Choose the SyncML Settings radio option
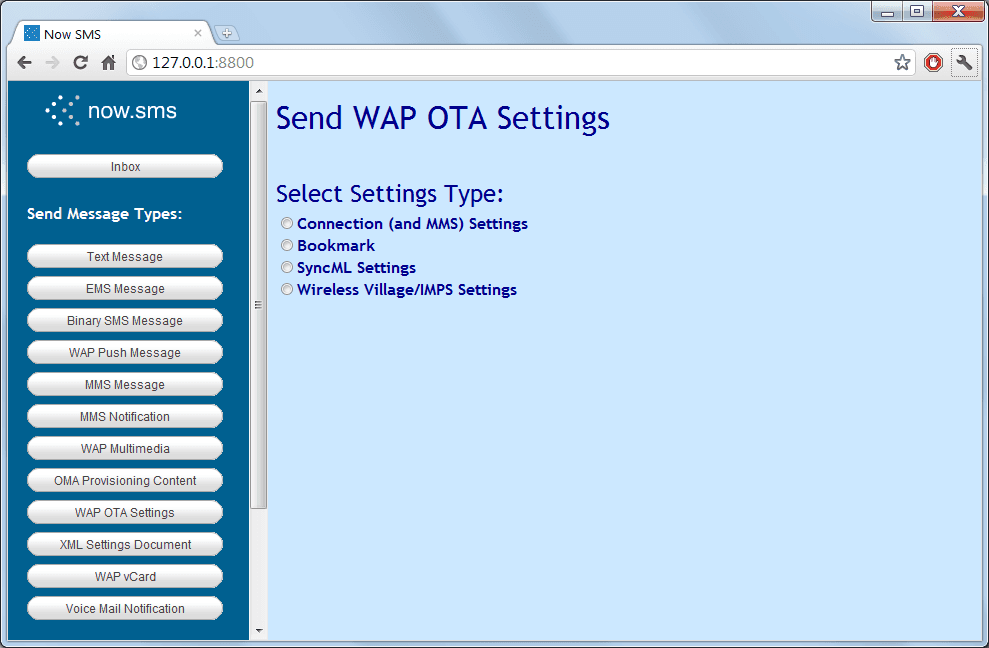The height and width of the screenshot is (648, 989). [287, 268]
